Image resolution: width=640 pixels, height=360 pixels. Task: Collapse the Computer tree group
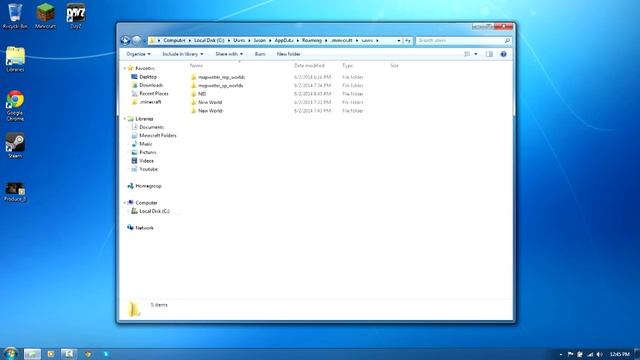click(125, 202)
